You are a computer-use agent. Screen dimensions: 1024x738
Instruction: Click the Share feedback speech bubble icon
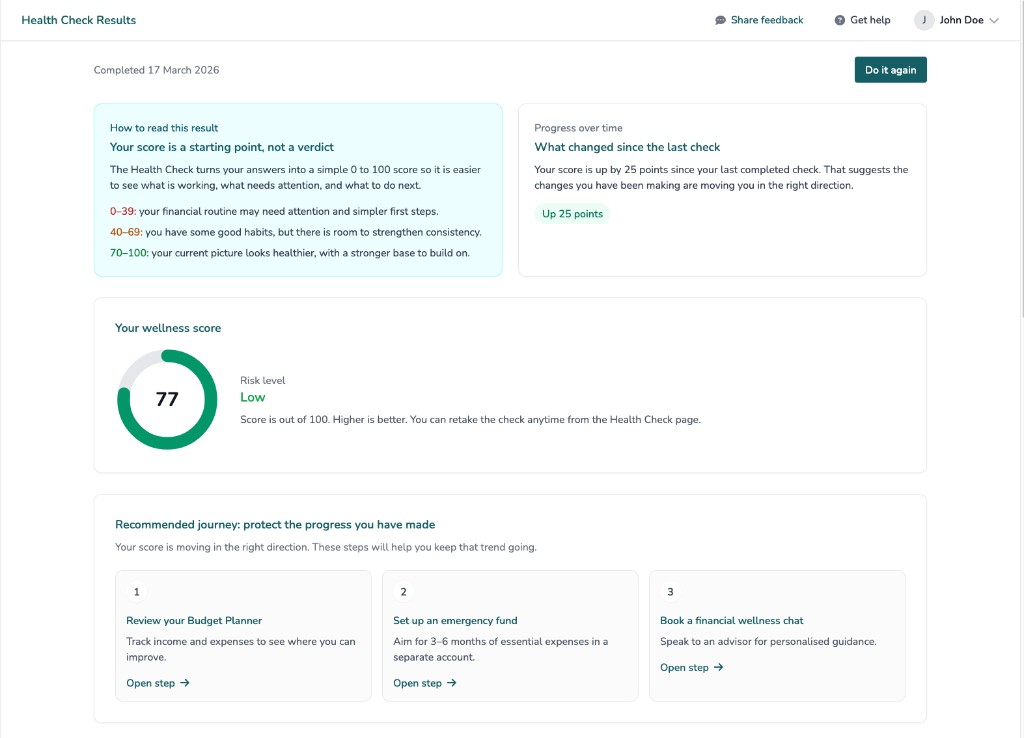point(718,19)
